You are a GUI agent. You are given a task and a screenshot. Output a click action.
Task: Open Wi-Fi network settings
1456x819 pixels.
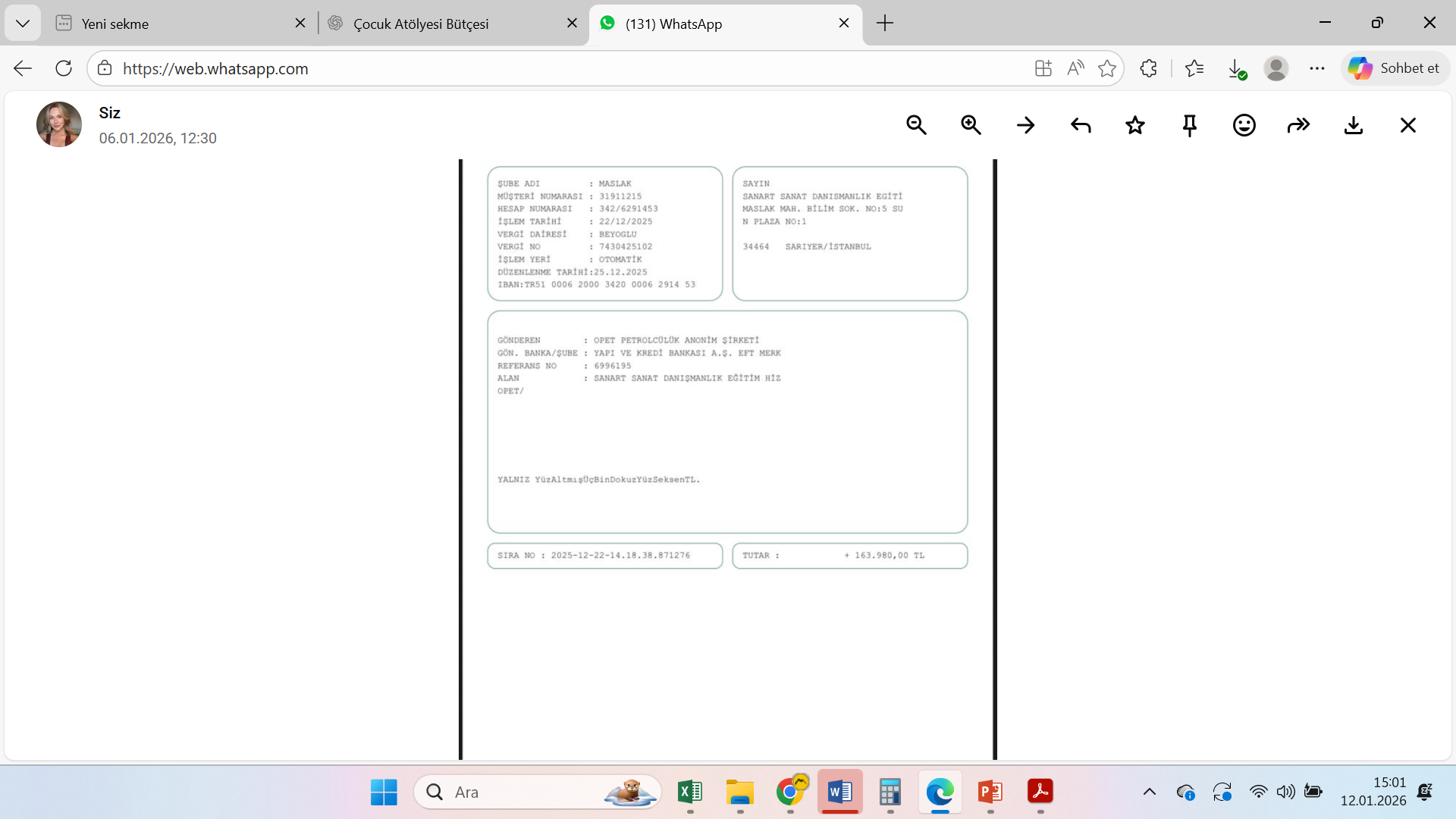1258,792
